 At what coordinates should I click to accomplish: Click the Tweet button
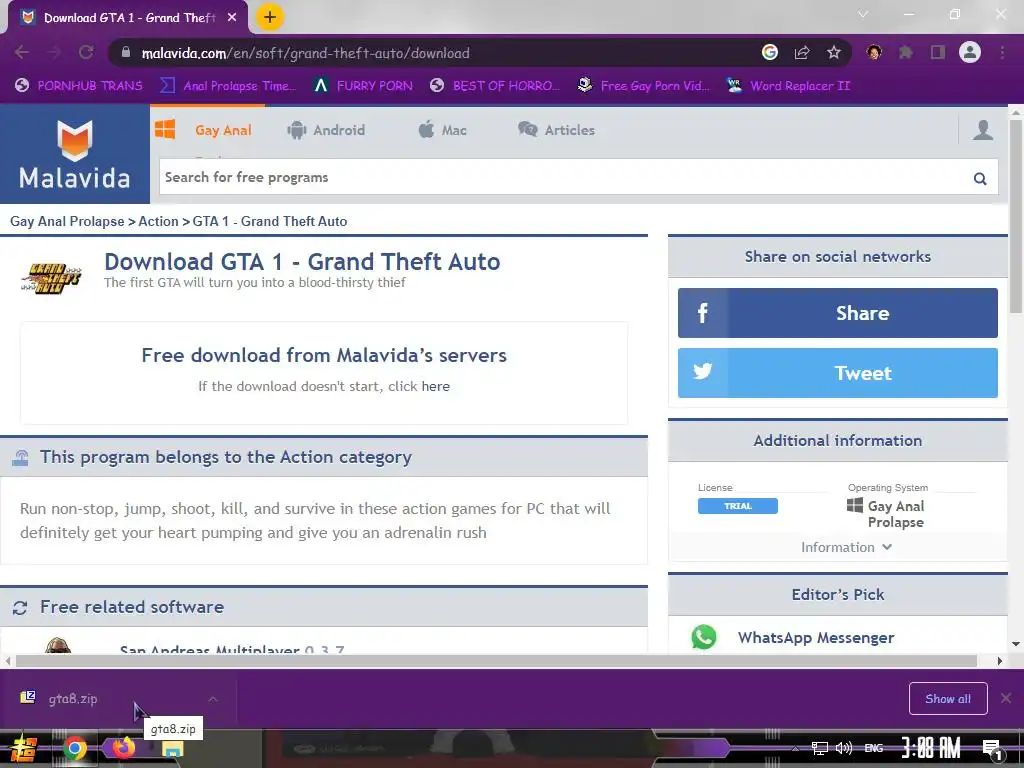[837, 373]
